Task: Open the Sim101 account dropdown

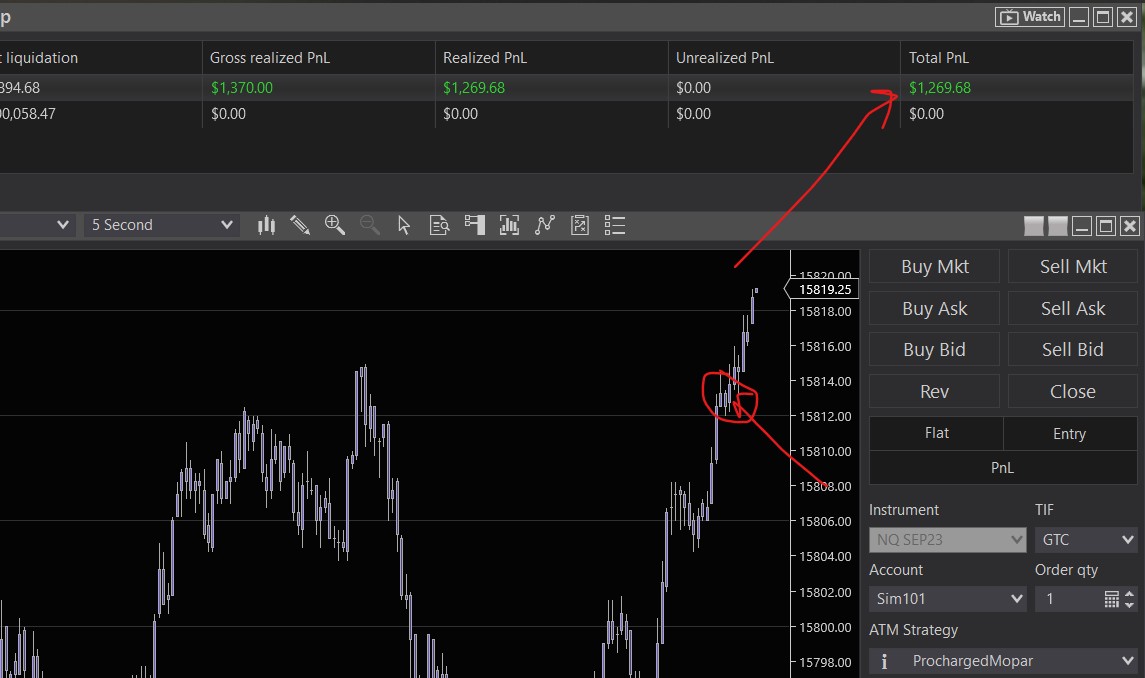Action: tap(947, 599)
